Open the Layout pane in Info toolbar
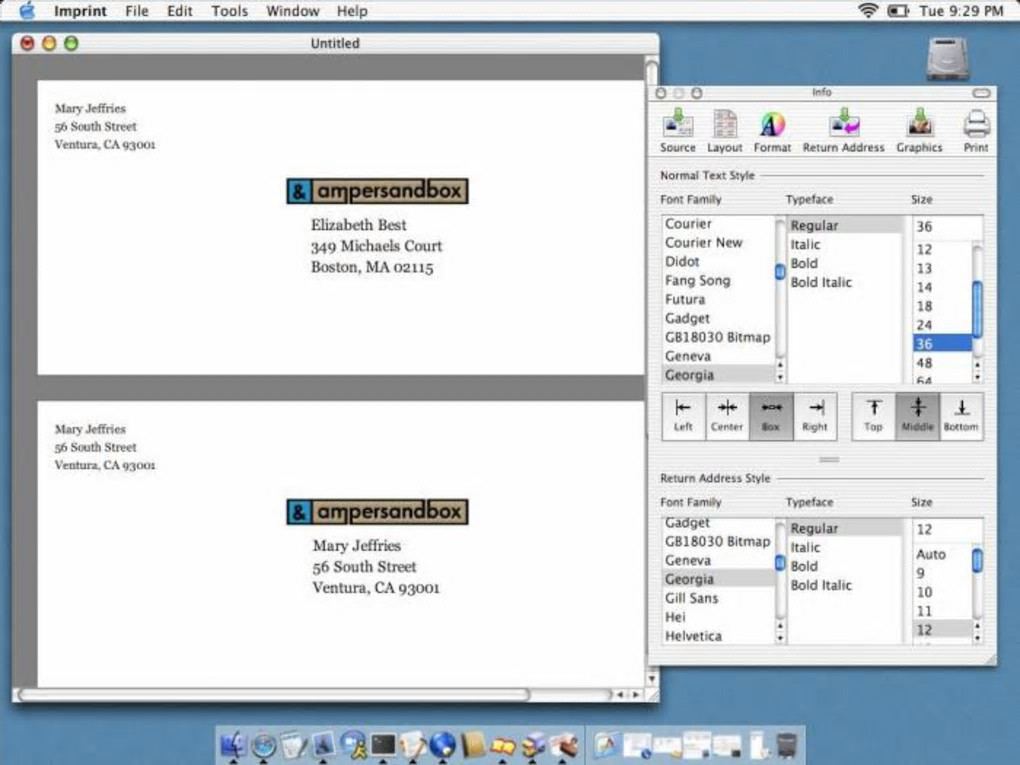 pyautogui.click(x=724, y=131)
